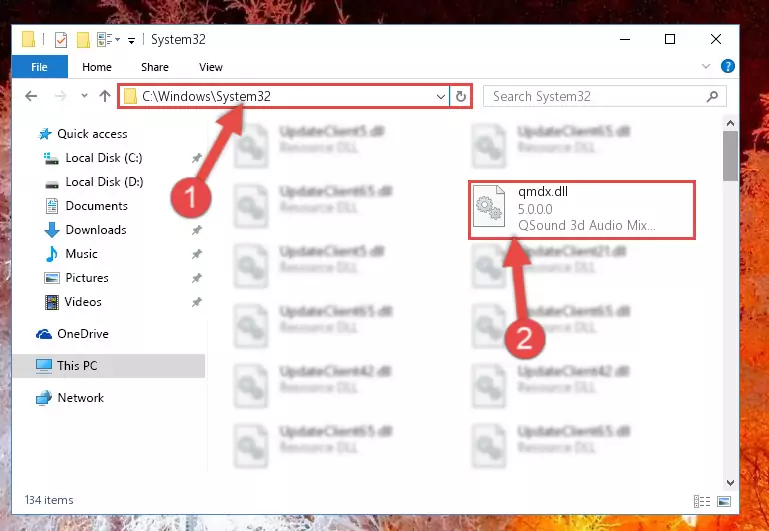
Task: Click the address bar path C:\Windows\System32
Action: [x=206, y=96]
